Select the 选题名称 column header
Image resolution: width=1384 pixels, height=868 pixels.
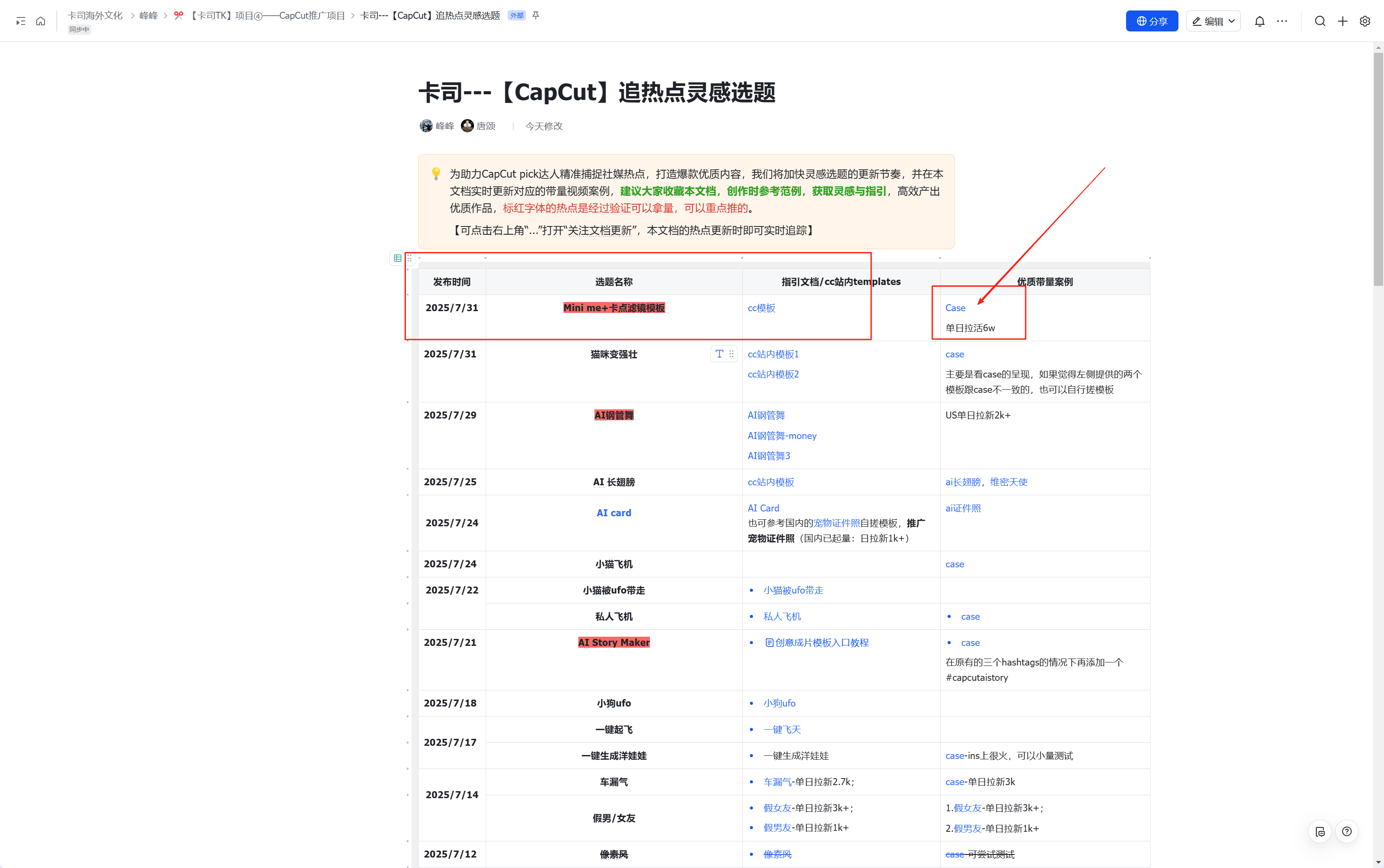[x=614, y=282]
